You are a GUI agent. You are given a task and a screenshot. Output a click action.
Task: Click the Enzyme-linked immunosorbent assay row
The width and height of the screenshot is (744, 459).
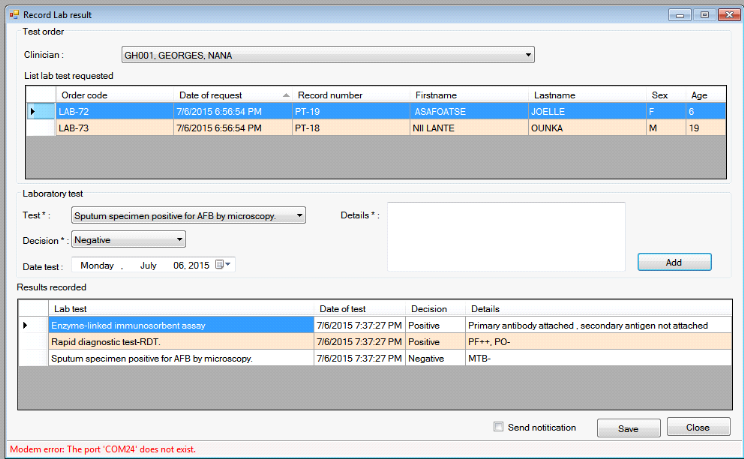point(180,325)
